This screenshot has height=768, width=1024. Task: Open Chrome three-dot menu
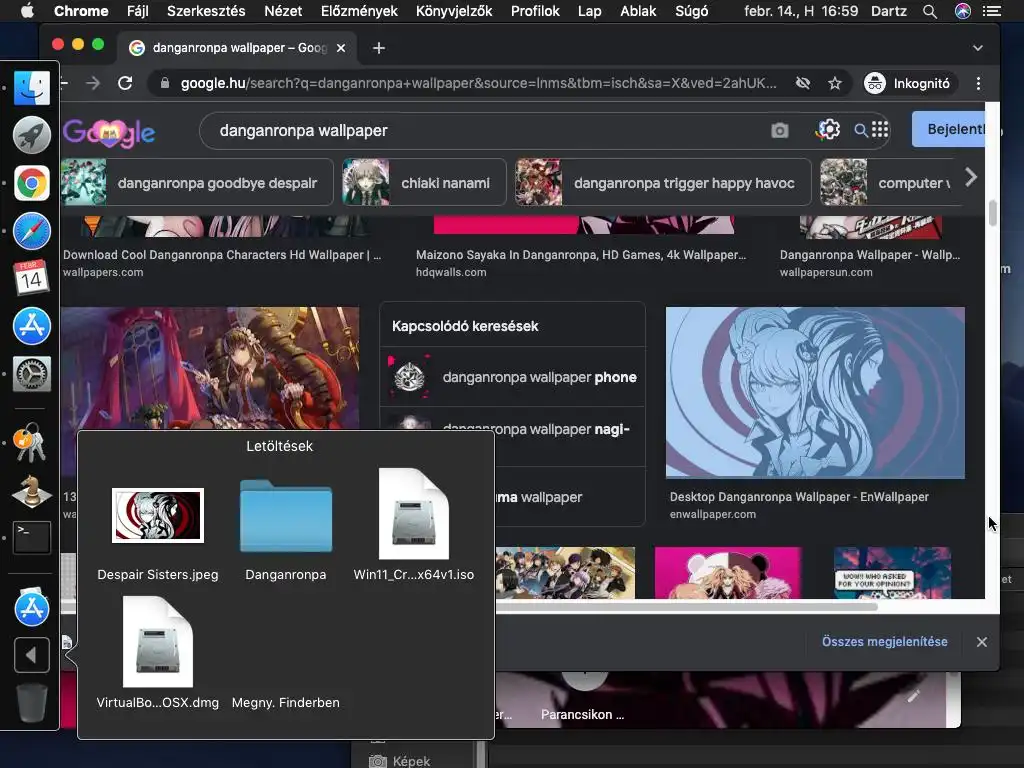978,83
